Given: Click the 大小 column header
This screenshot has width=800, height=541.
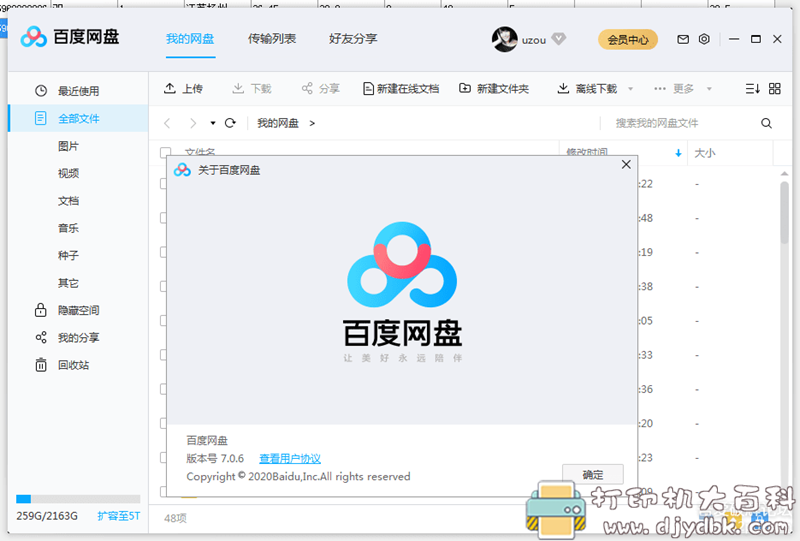Looking at the screenshot, I should click(704, 153).
